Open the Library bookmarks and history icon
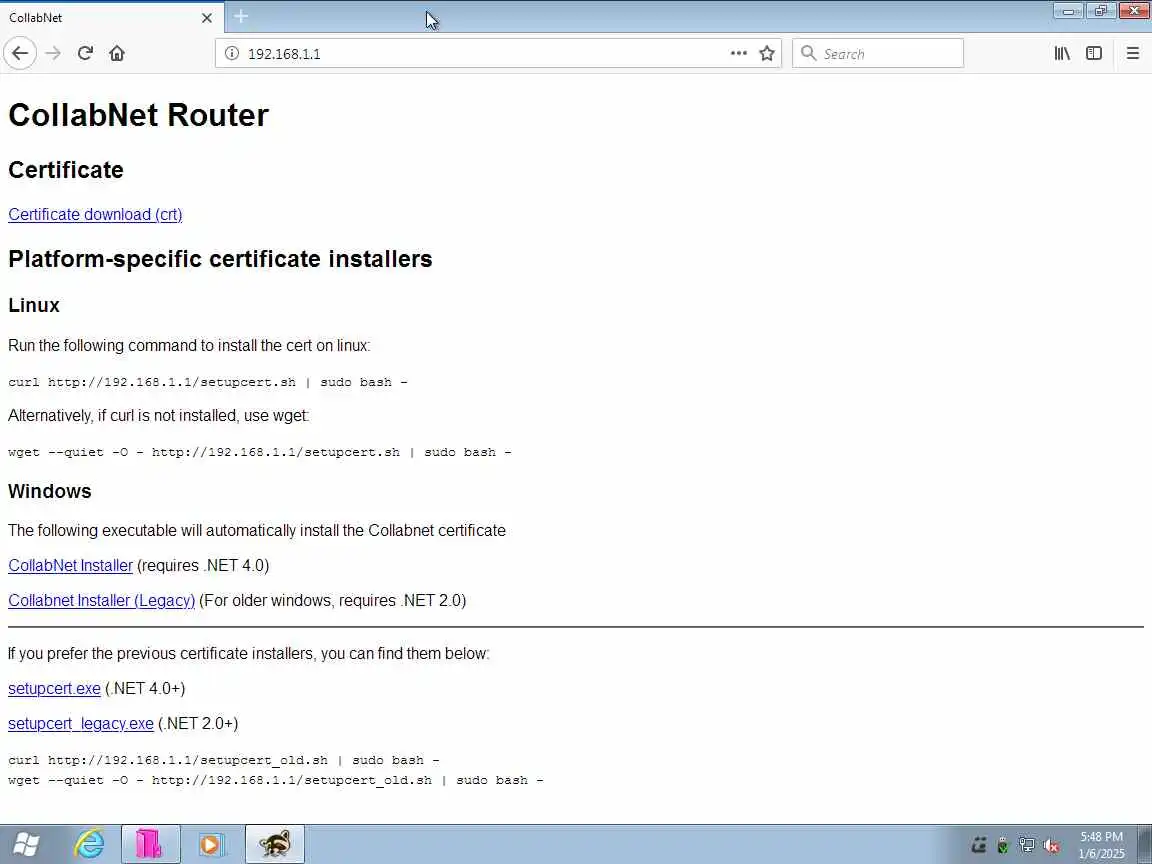The height and width of the screenshot is (864, 1152). [x=1062, y=53]
